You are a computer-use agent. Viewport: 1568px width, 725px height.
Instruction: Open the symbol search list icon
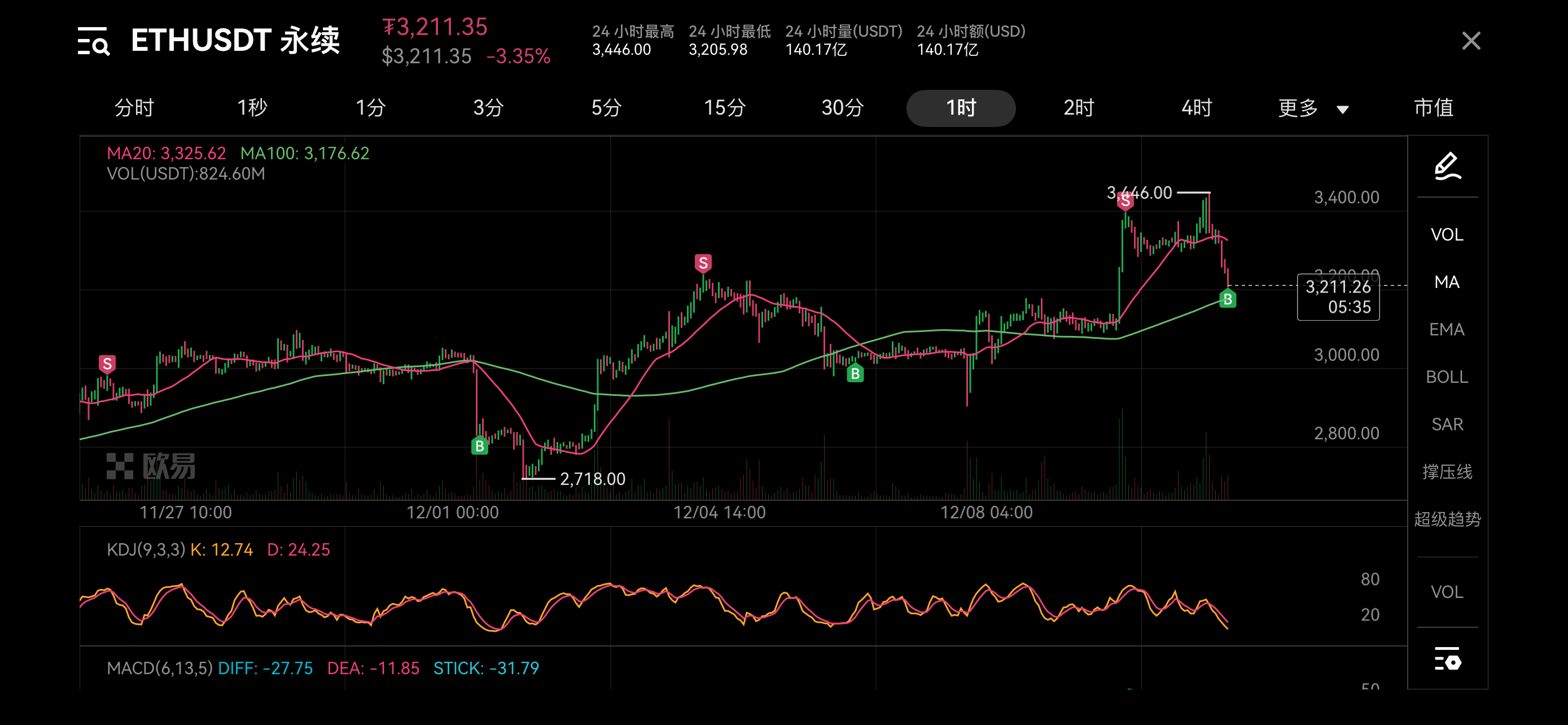coord(93,41)
